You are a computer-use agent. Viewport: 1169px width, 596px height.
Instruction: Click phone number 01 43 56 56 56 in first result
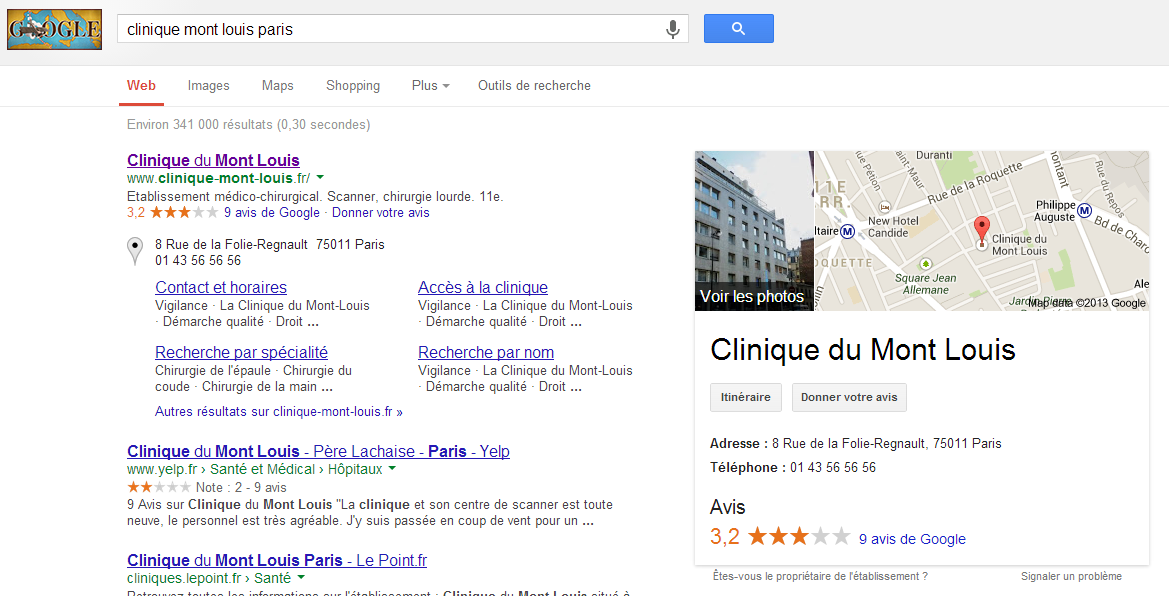click(198, 260)
